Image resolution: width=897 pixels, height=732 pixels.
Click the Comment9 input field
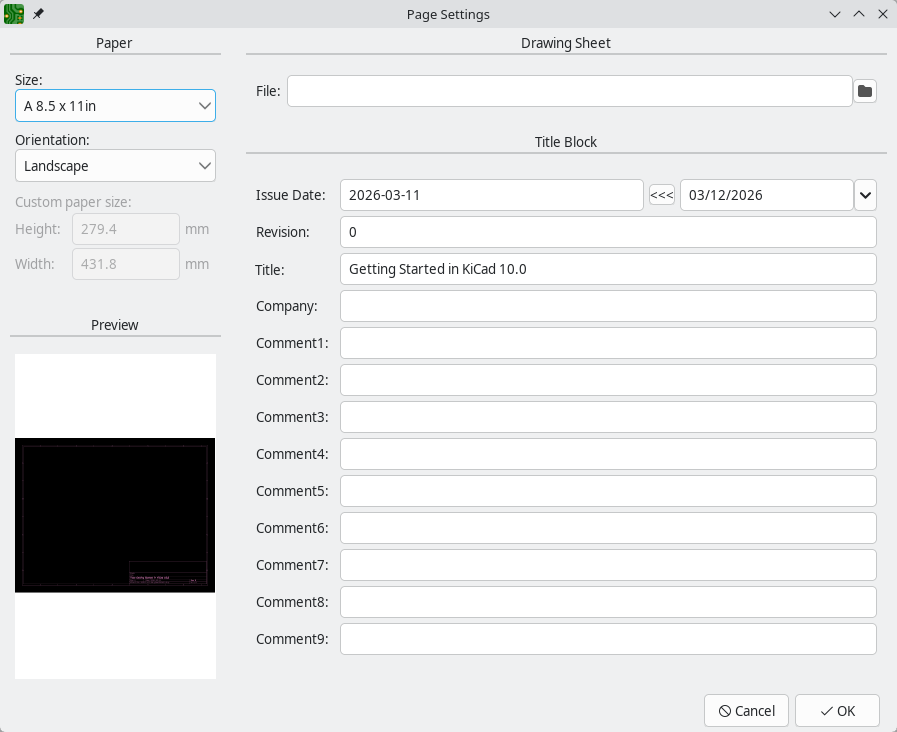608,638
